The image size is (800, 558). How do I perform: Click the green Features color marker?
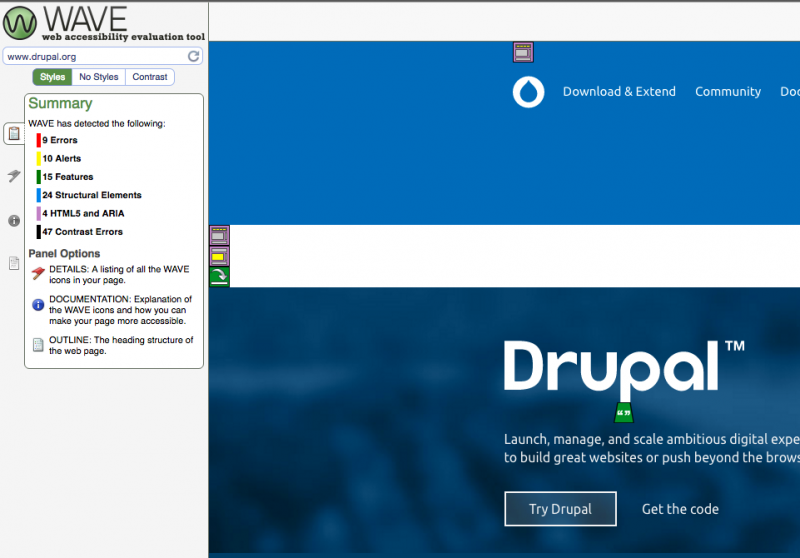tap(39, 177)
